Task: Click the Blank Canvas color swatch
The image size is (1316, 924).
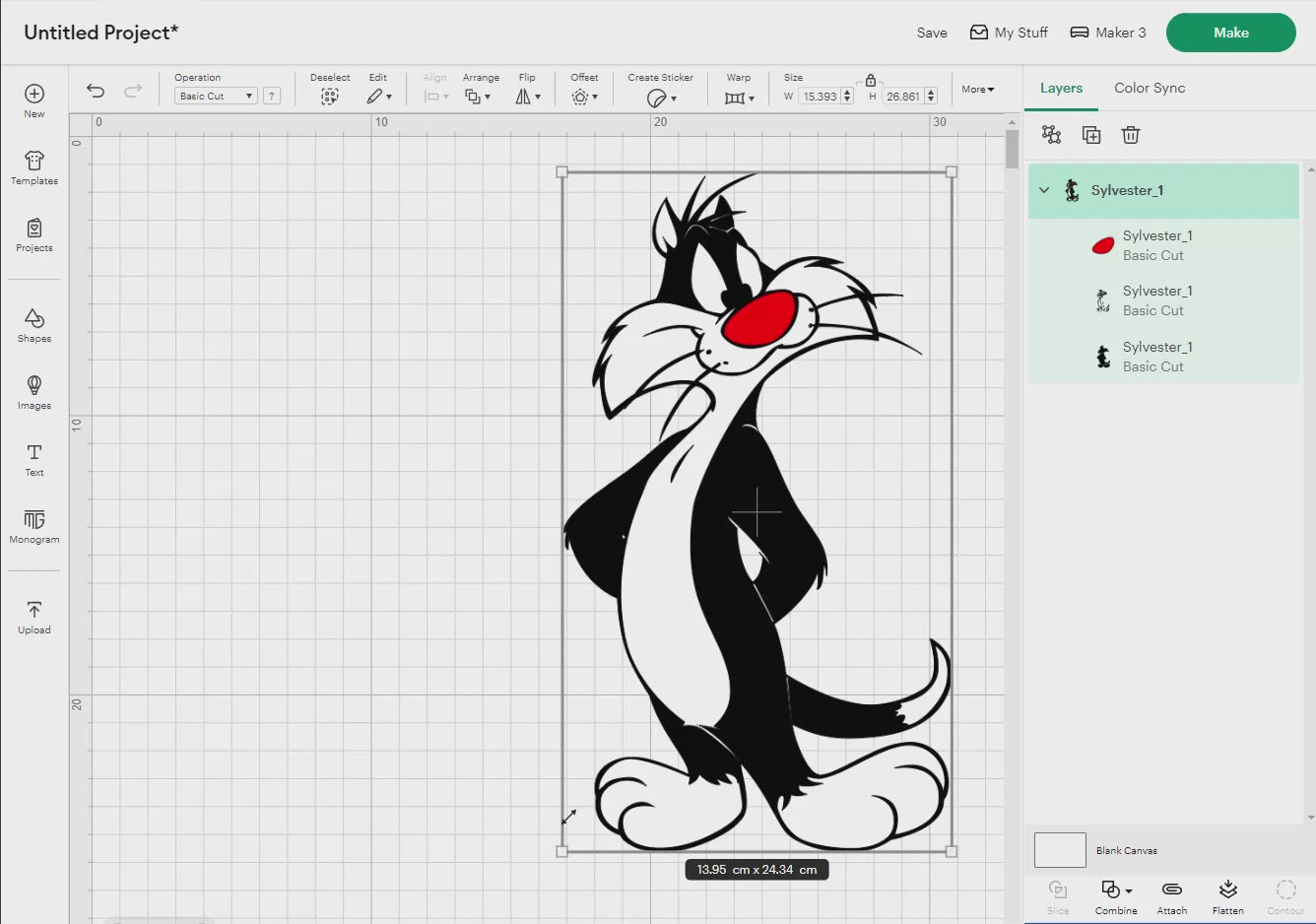Action: point(1060,850)
